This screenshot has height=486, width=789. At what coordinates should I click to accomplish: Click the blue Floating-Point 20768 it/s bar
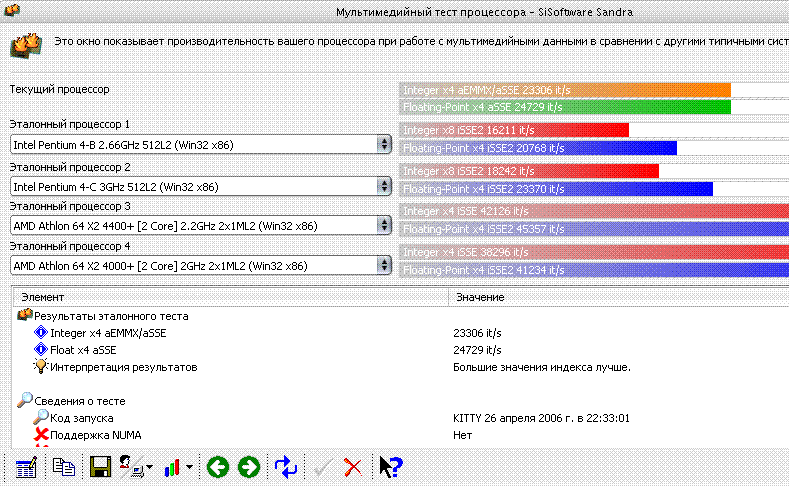click(538, 148)
